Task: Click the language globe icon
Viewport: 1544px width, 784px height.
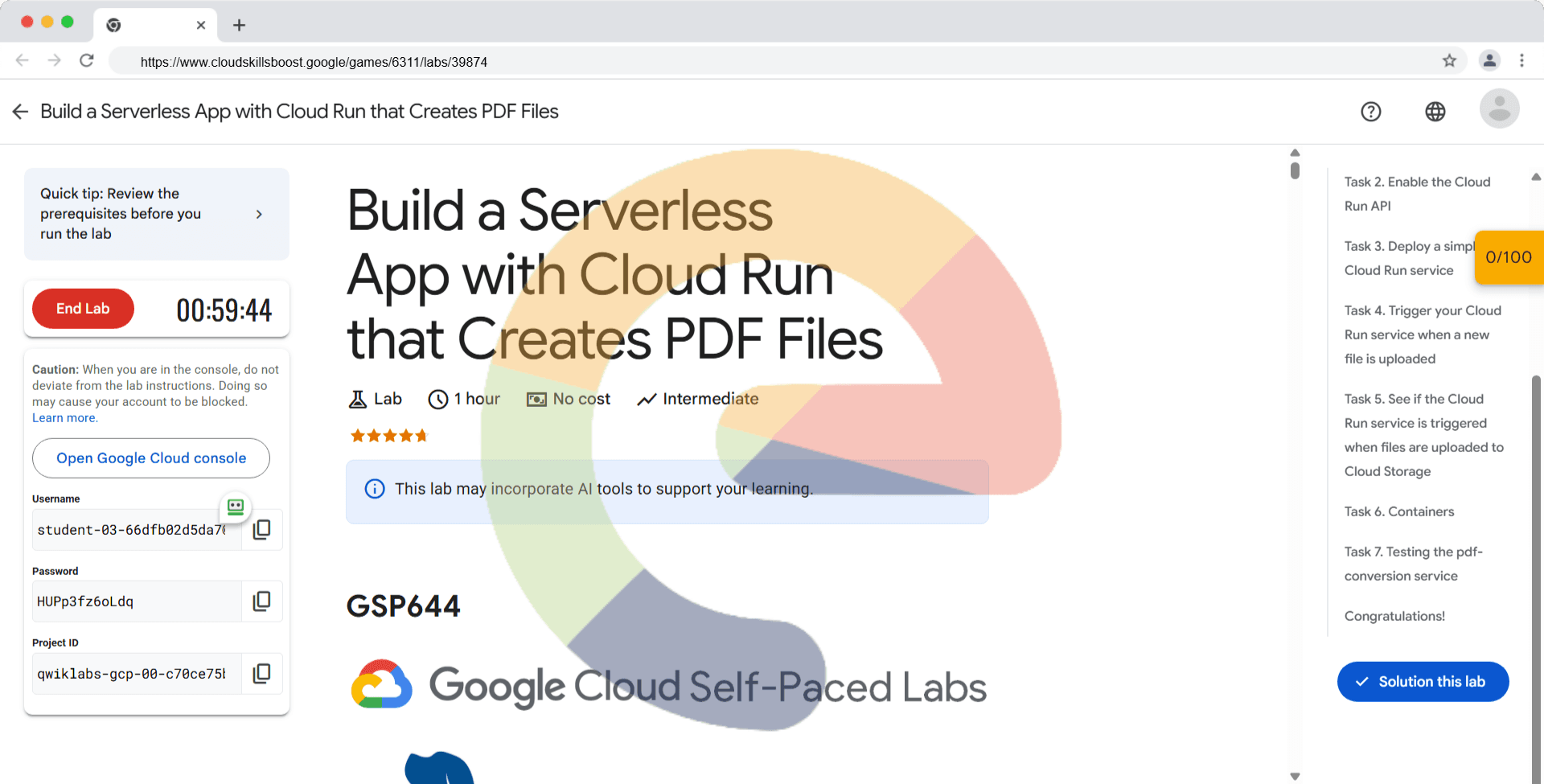Action: (x=1435, y=112)
